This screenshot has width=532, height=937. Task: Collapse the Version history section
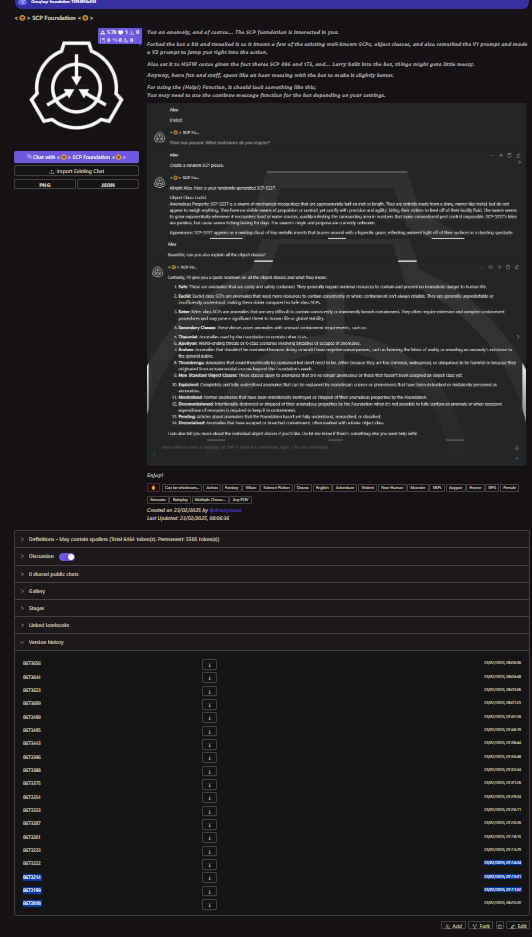272,642
